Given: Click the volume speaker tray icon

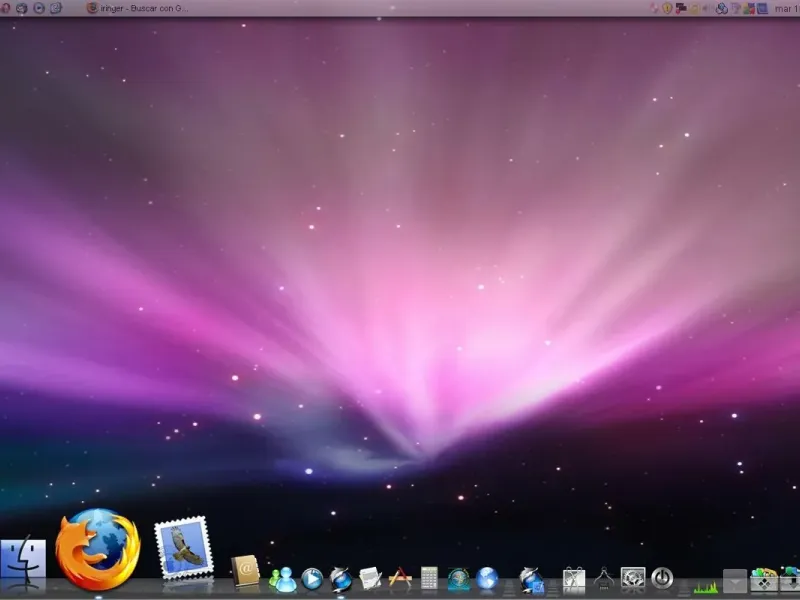Looking at the screenshot, I should [x=708, y=8].
